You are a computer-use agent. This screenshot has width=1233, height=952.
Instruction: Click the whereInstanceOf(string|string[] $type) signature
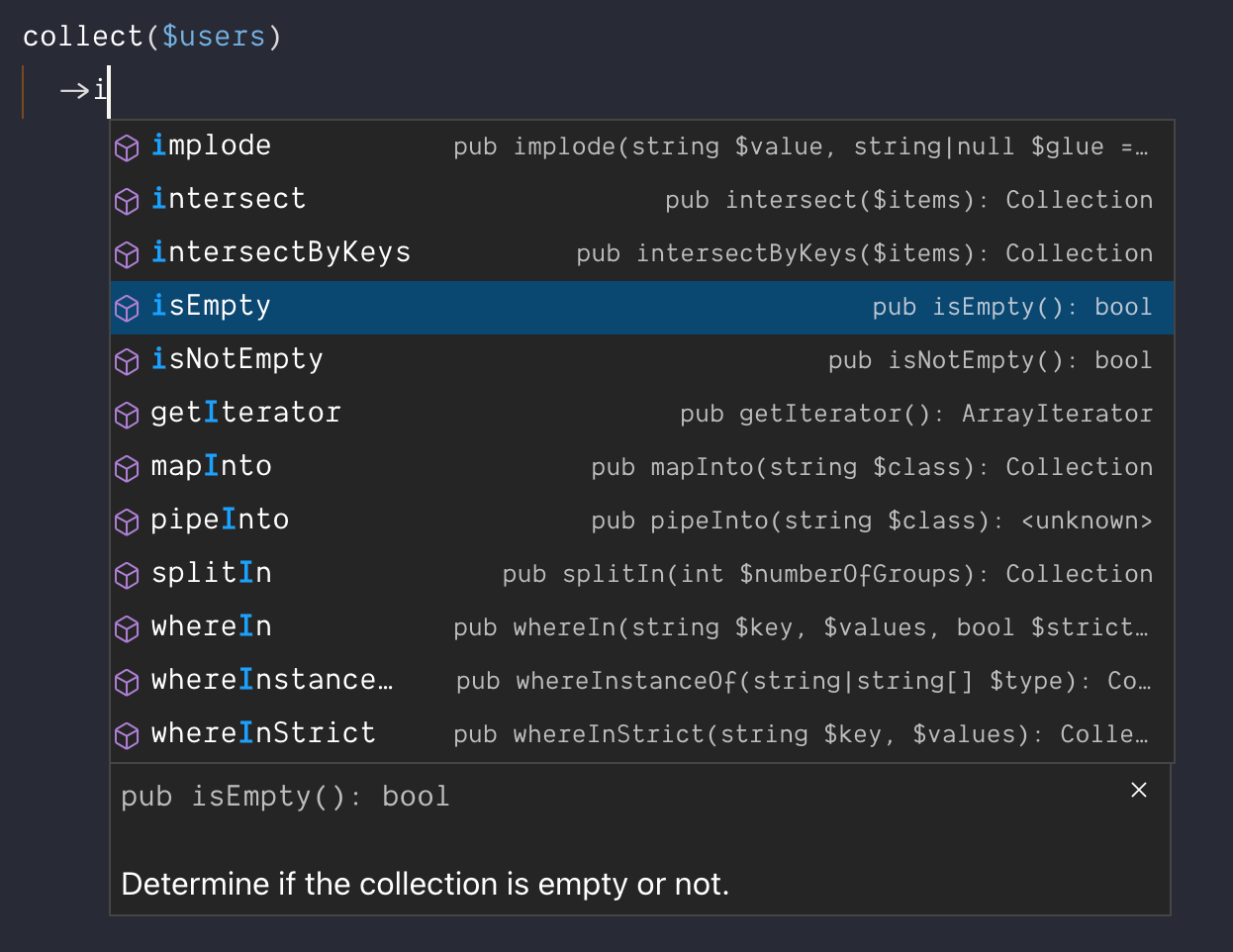(x=804, y=682)
